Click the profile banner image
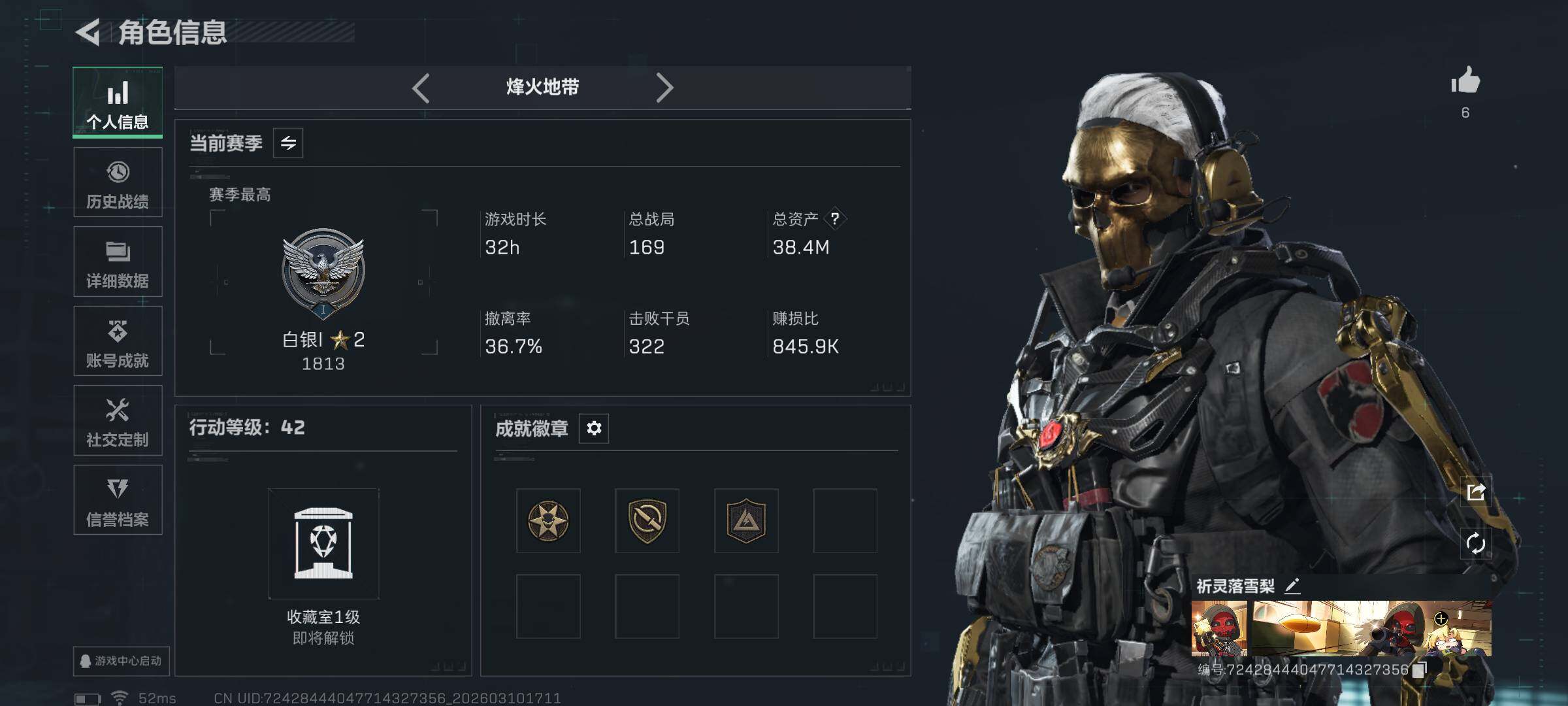The height and width of the screenshot is (706, 1568). (x=1341, y=629)
